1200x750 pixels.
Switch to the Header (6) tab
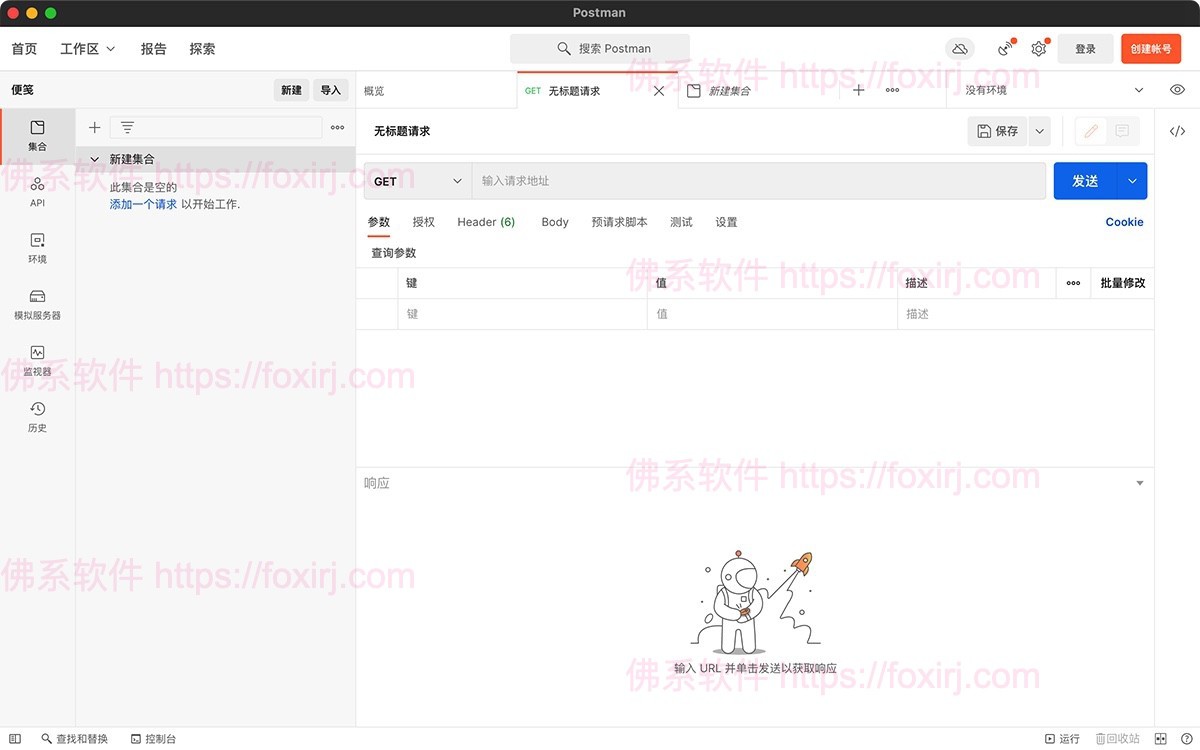coord(486,222)
